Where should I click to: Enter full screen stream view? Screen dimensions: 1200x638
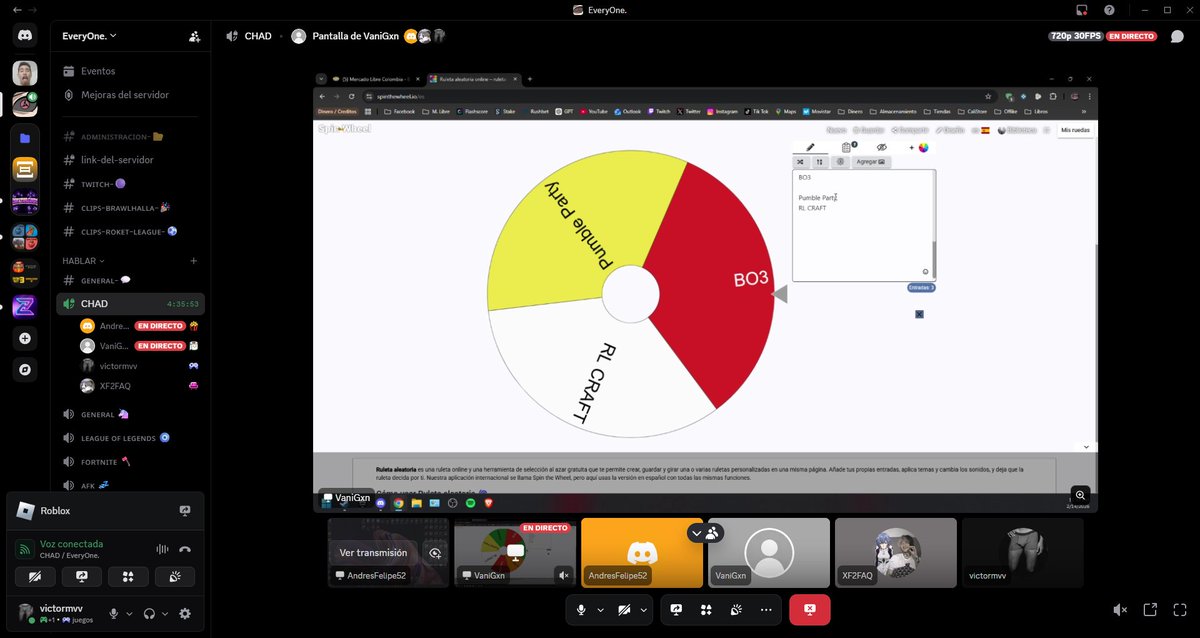pyautogui.click(x=1179, y=609)
